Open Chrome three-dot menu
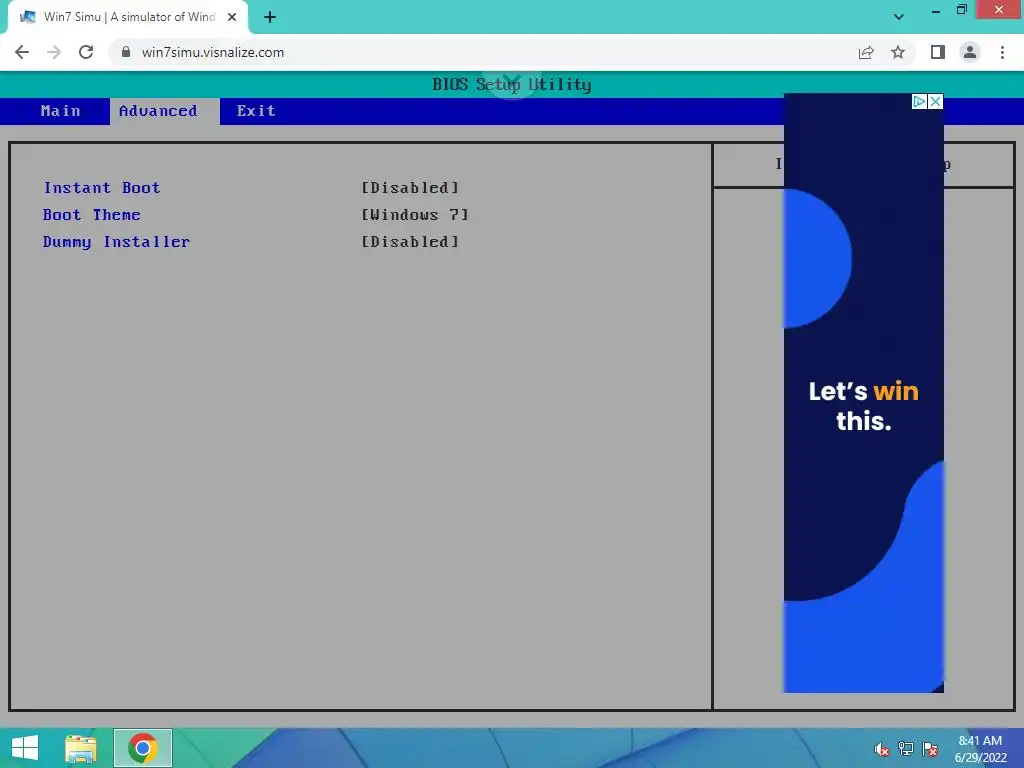The height and width of the screenshot is (768, 1024). click(x=1002, y=52)
